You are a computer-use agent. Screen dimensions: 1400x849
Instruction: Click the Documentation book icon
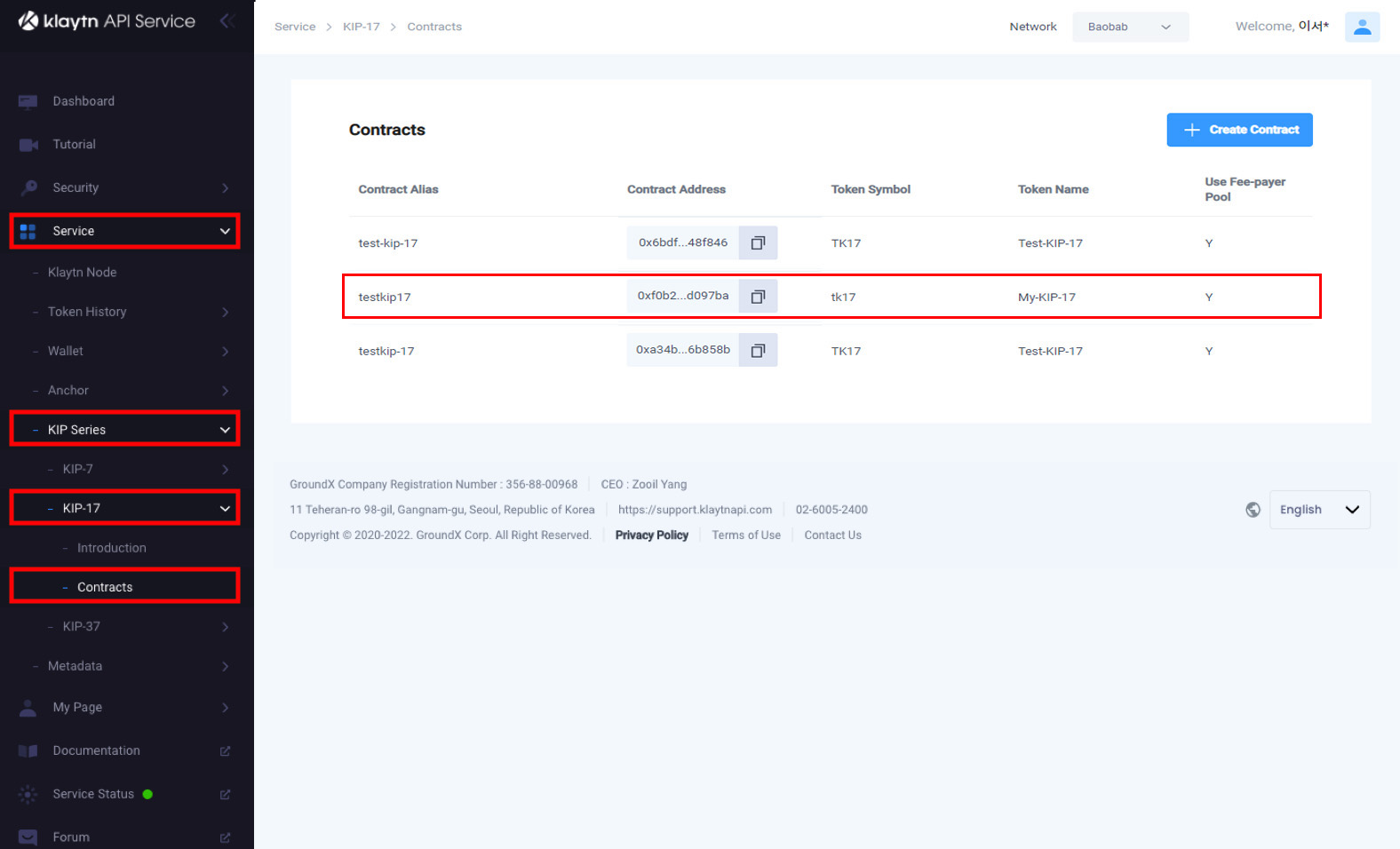pos(28,750)
